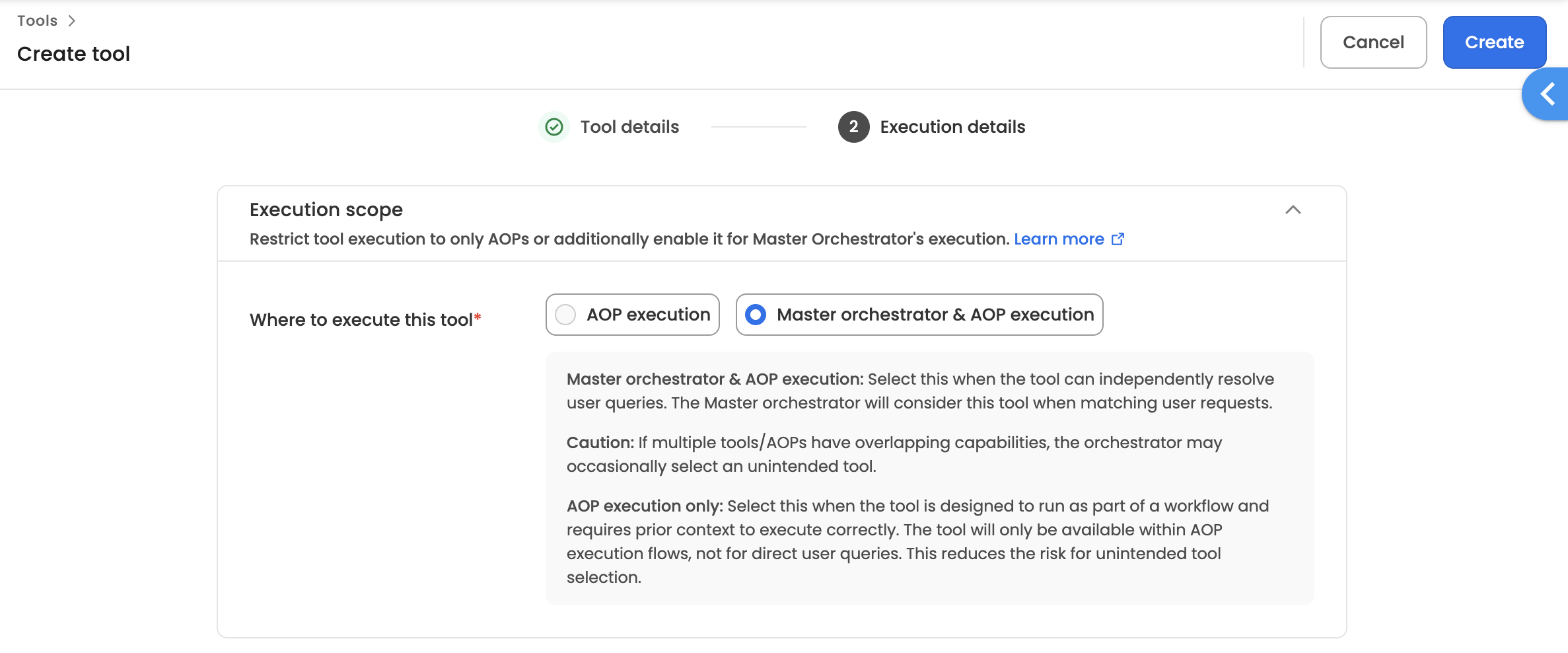The image size is (1568, 653).
Task: Open the side panel with blue arrow tab
Action: point(1547,94)
